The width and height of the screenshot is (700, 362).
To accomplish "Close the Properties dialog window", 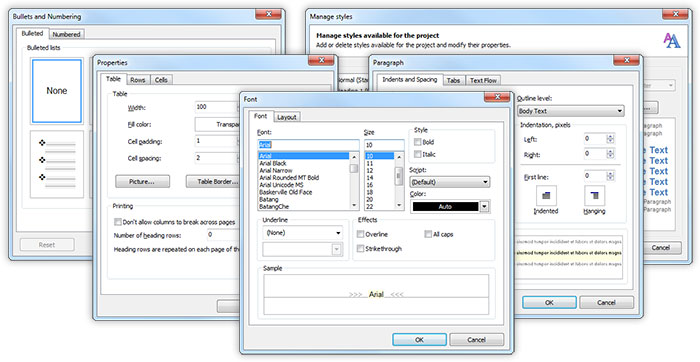I will [321, 60].
